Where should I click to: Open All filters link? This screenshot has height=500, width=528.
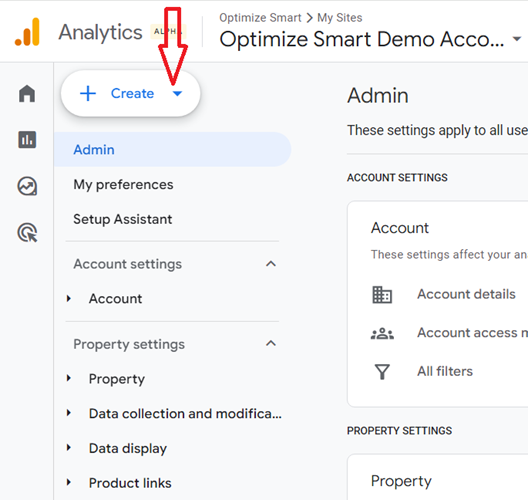[445, 371]
